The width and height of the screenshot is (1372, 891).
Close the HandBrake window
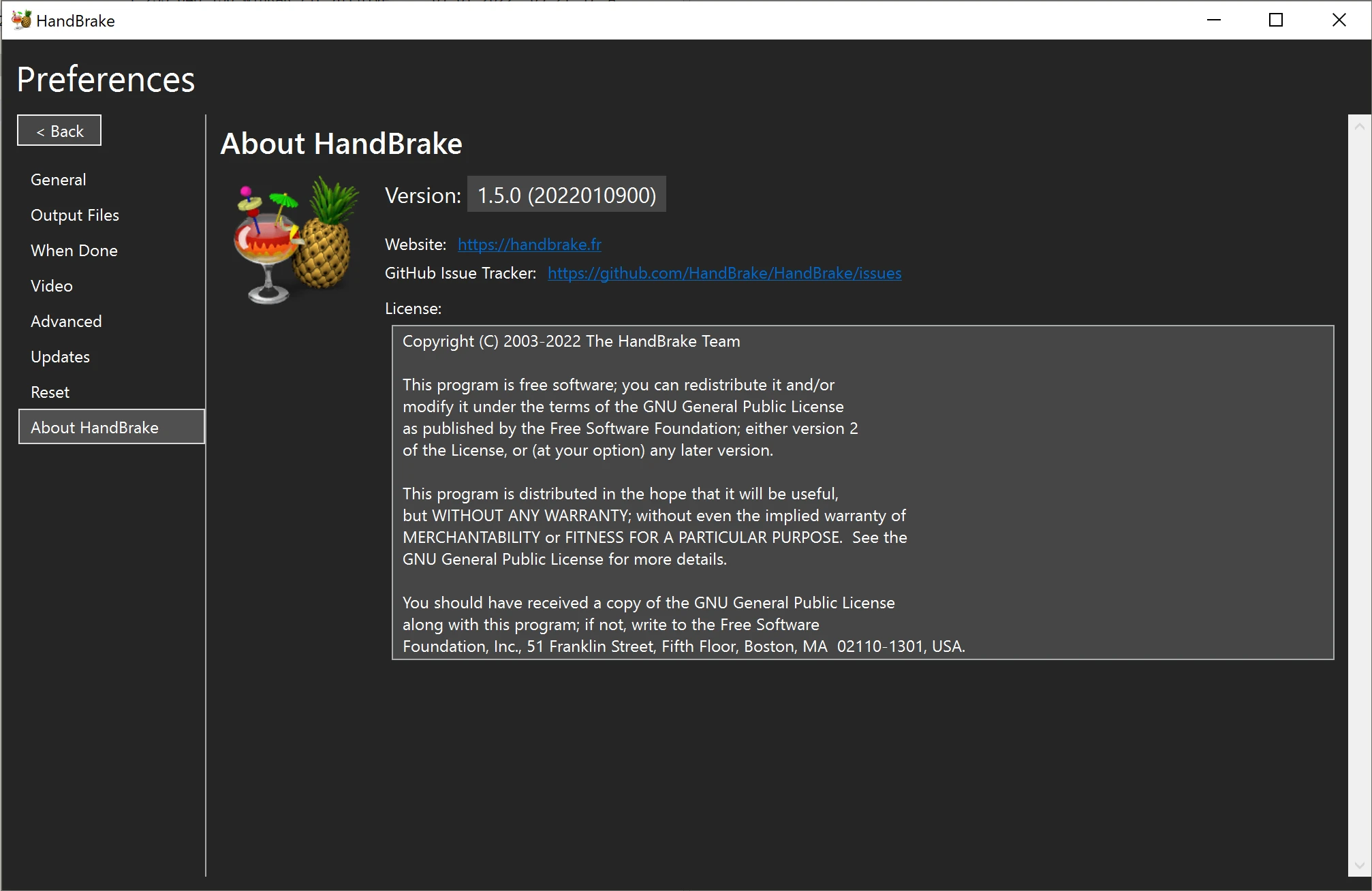(x=1339, y=20)
